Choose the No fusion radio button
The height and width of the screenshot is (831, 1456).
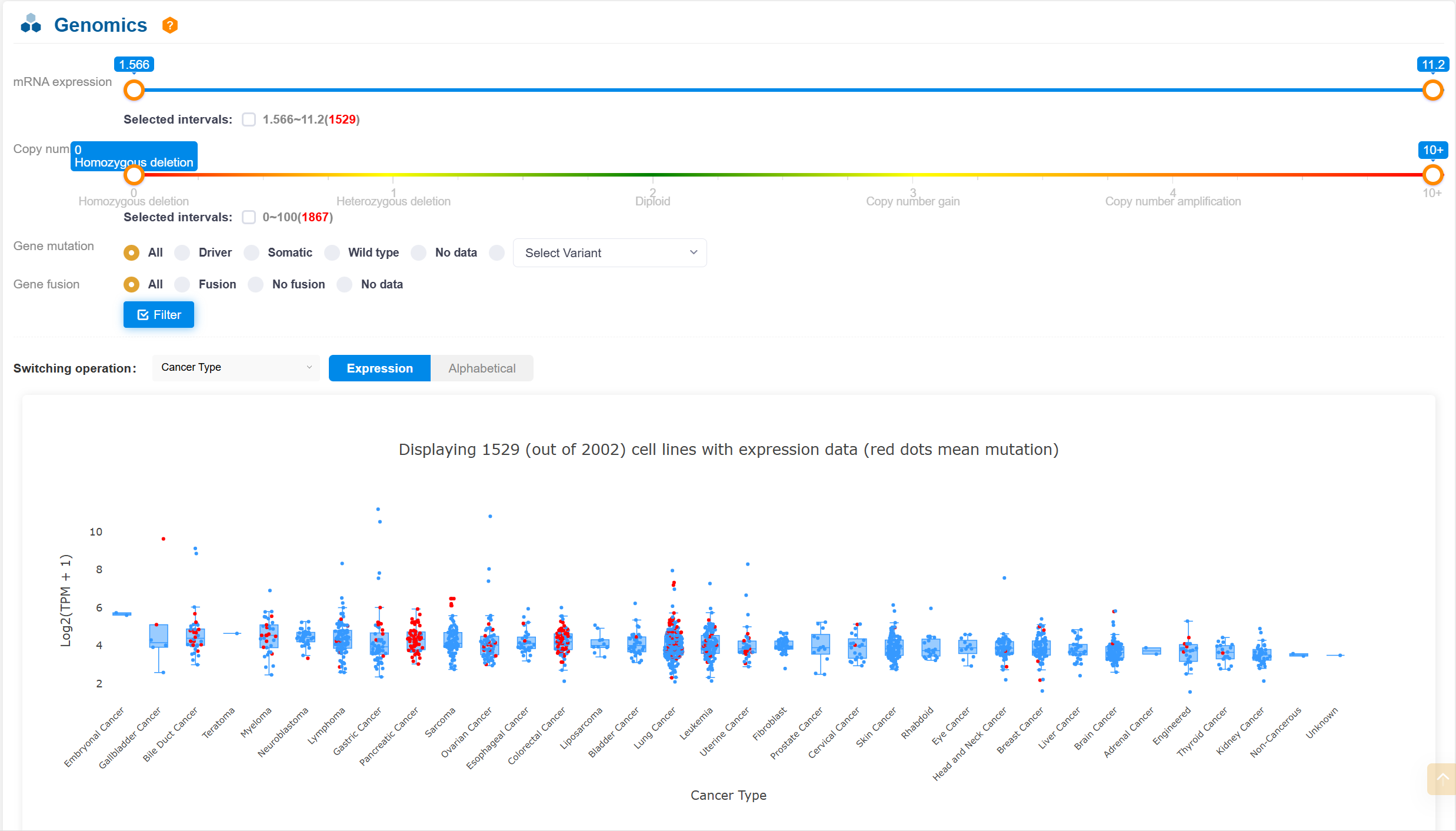(256, 284)
